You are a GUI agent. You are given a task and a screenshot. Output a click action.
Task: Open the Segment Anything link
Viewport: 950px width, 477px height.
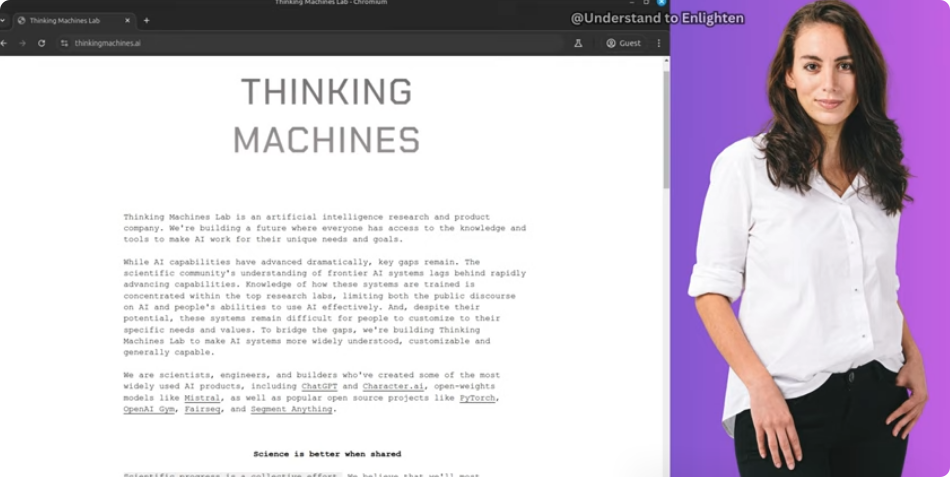[x=293, y=409]
